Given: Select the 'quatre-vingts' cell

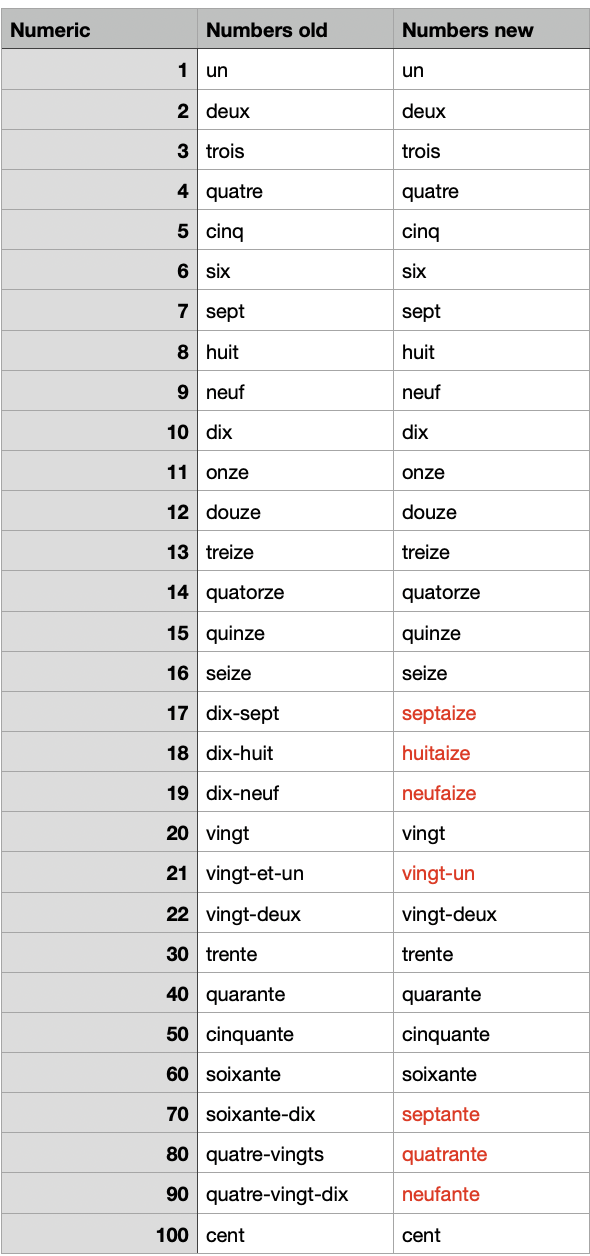Looking at the screenshot, I should [x=295, y=1154].
